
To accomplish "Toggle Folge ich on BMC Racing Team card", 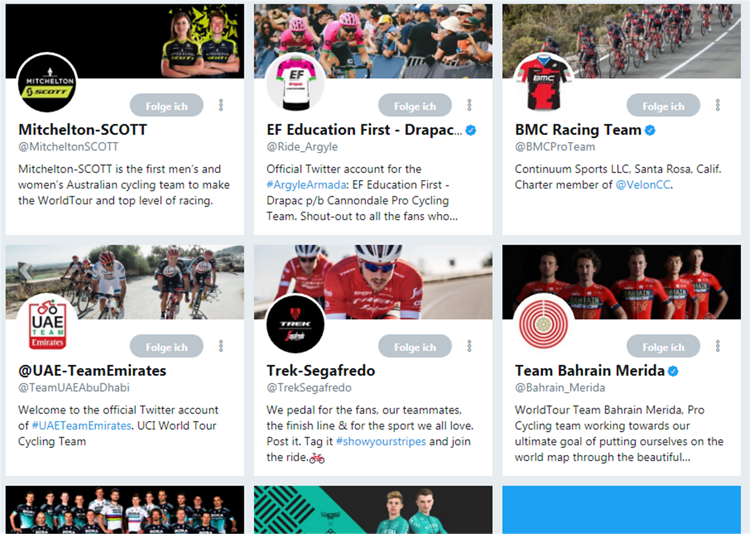I will pos(663,105).
